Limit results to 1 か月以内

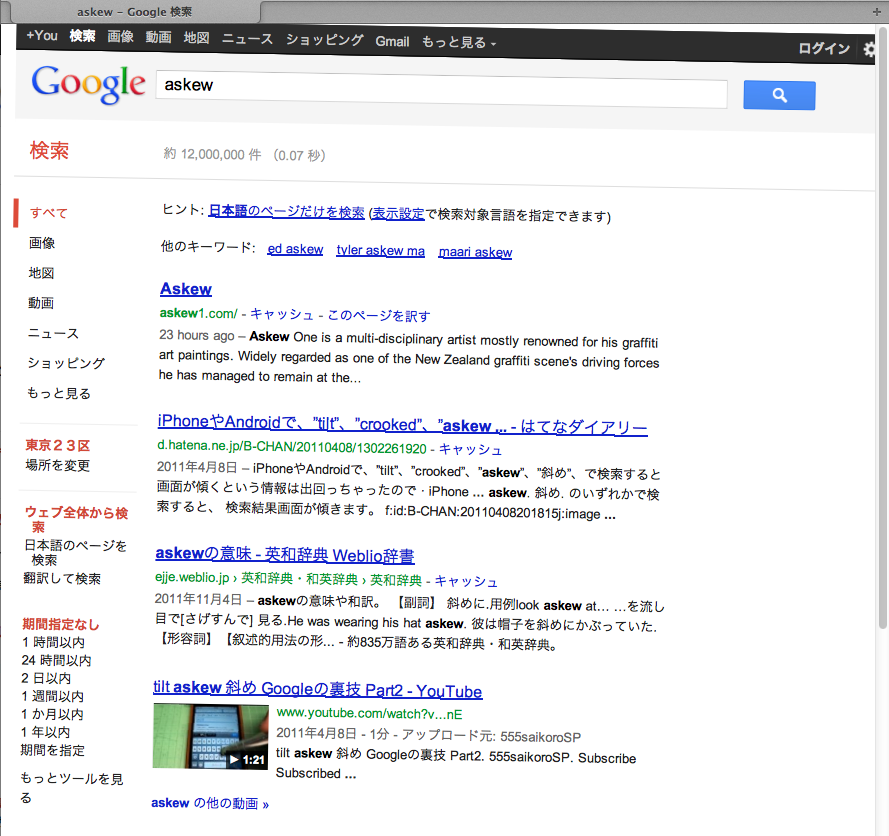[x=52, y=714]
